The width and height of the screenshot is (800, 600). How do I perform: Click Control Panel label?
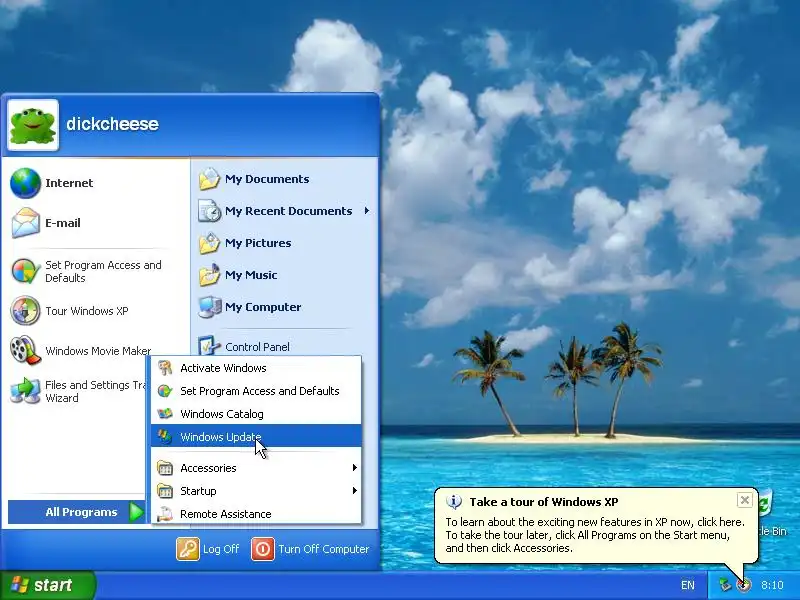pos(257,347)
